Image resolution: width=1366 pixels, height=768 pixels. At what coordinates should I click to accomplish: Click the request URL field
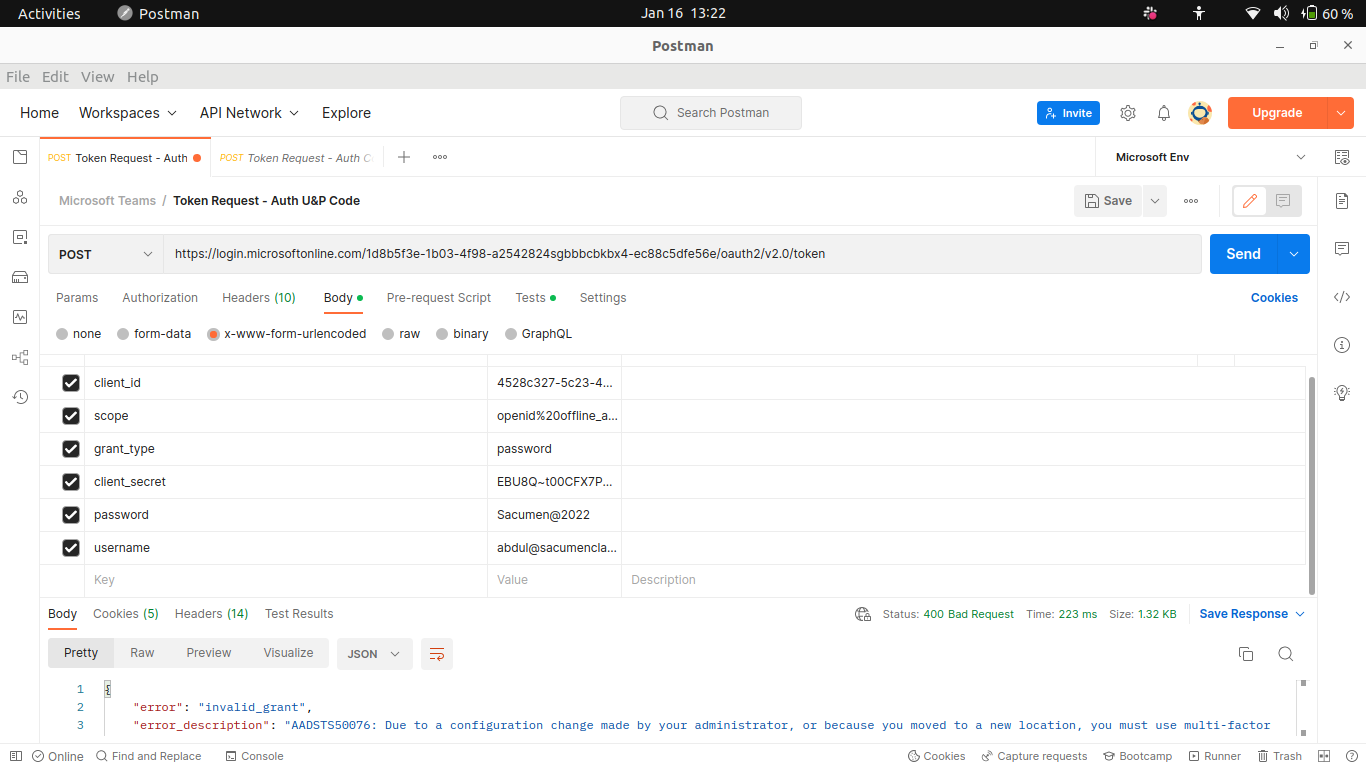(682, 254)
